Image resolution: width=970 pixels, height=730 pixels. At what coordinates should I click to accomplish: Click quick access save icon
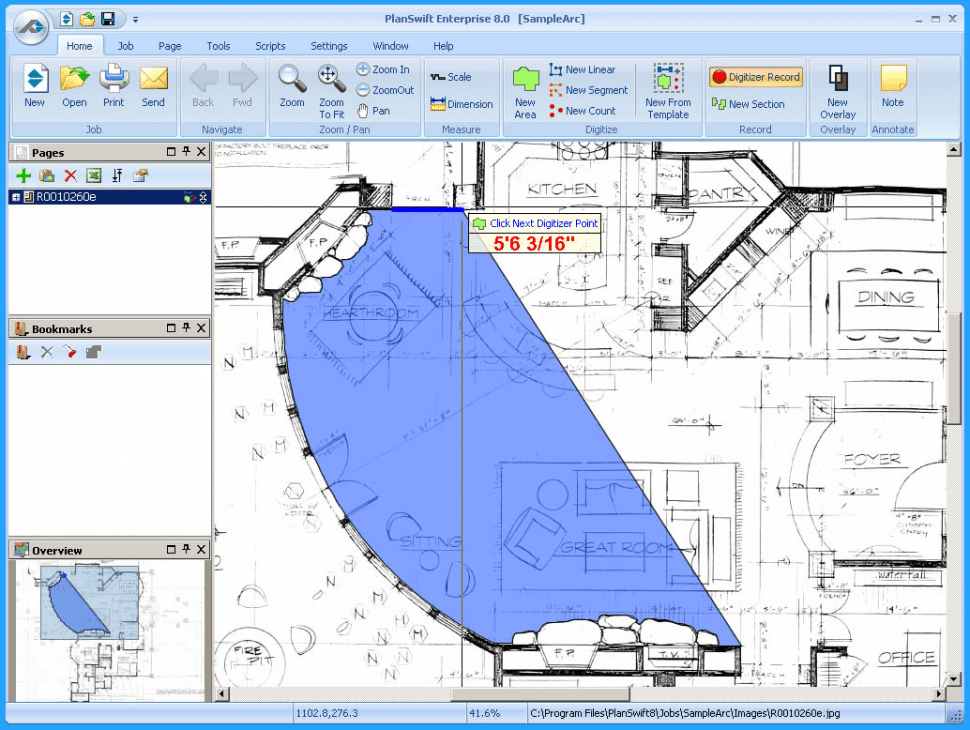pos(108,19)
